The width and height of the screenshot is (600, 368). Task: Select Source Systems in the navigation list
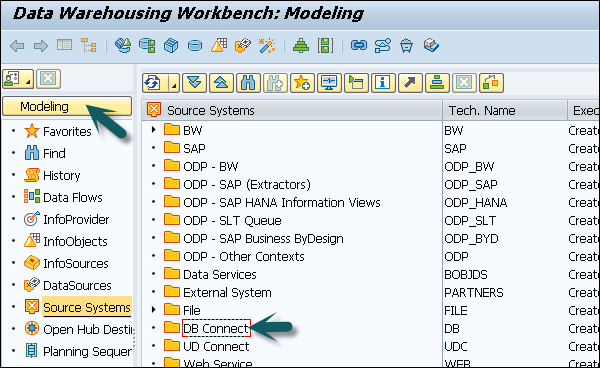tap(86, 308)
